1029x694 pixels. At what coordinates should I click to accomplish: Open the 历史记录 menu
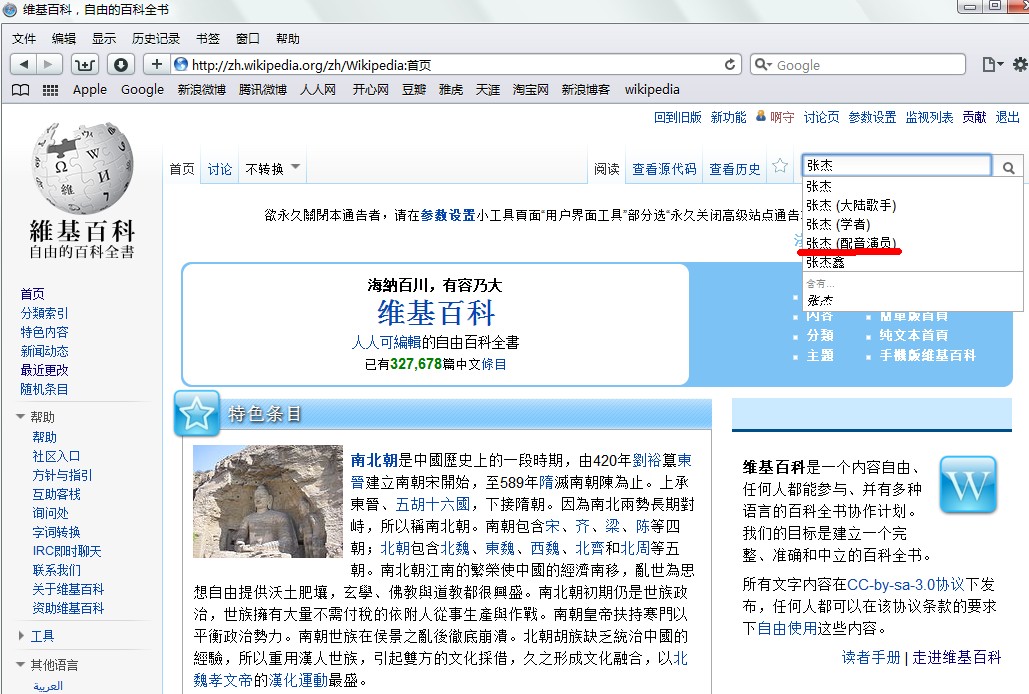(156, 39)
